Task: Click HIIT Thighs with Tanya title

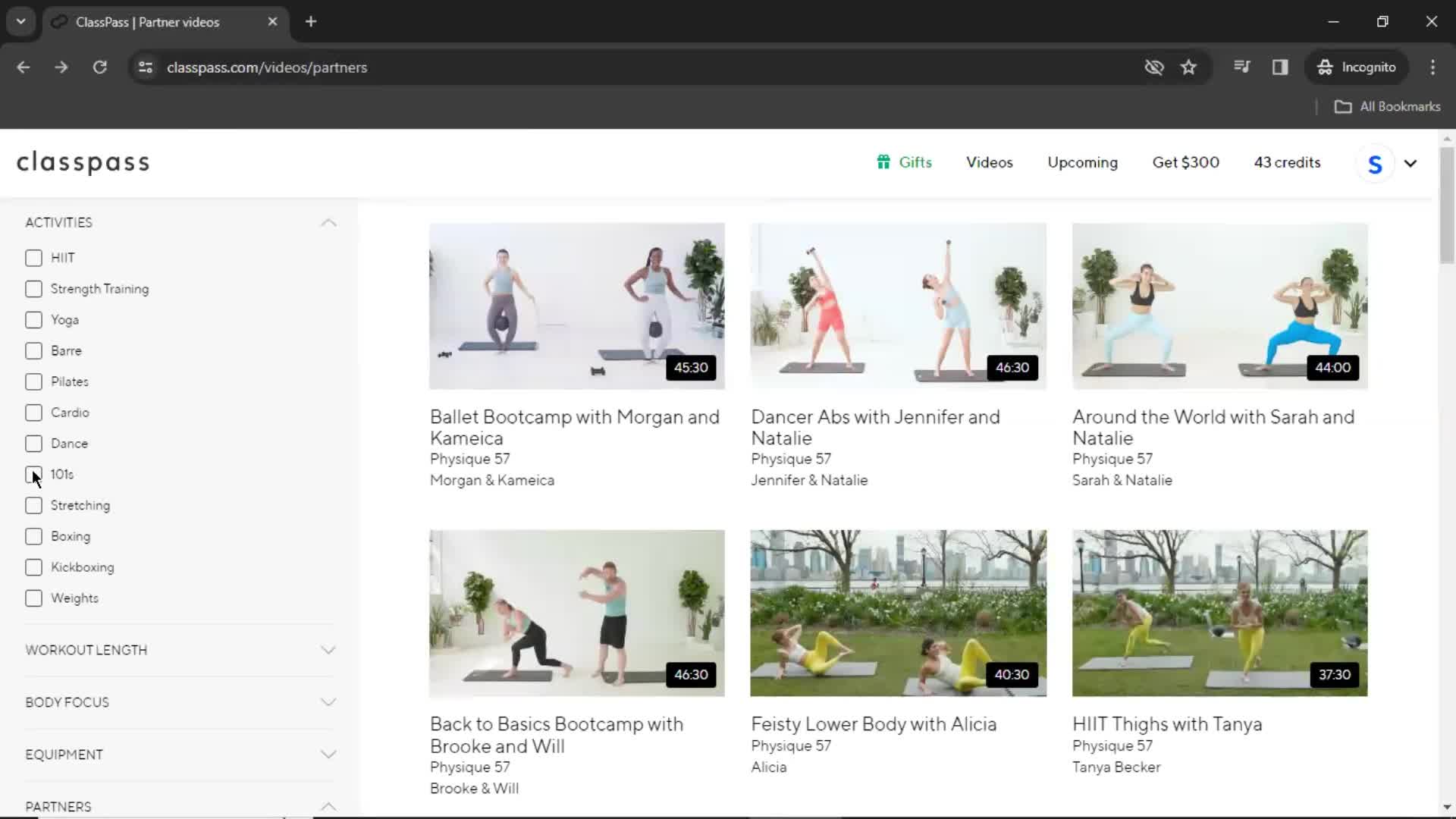Action: [x=1167, y=724]
